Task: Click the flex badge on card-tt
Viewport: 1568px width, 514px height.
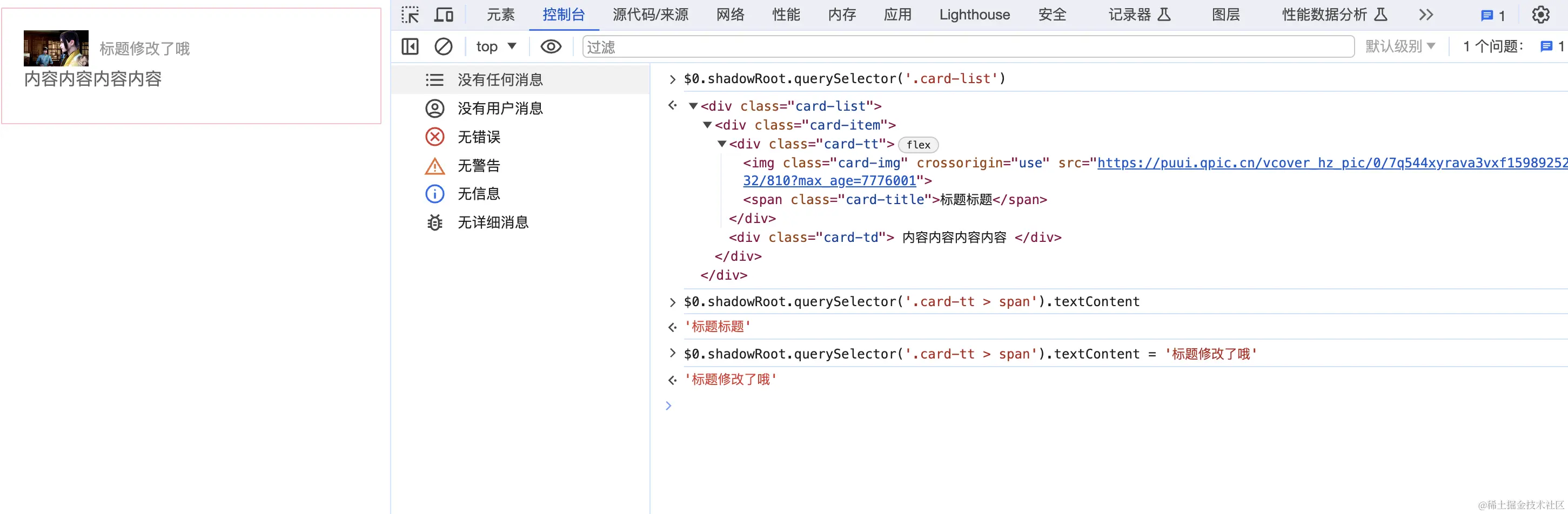Action: pos(919,145)
